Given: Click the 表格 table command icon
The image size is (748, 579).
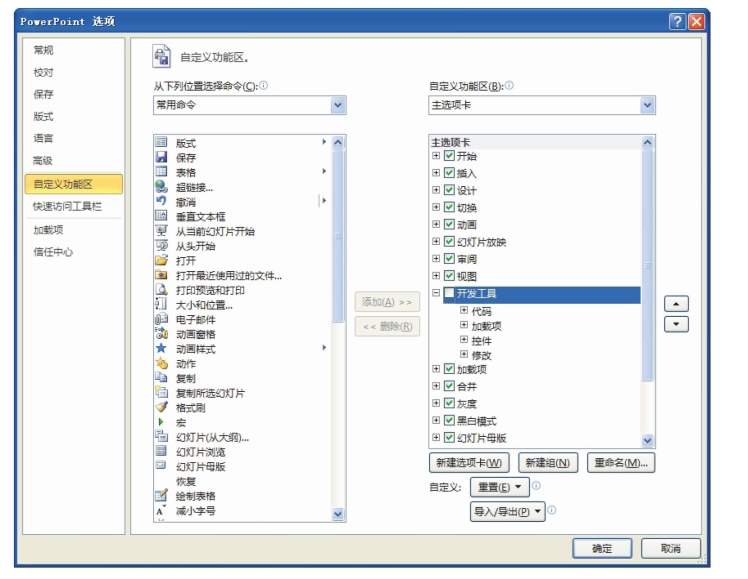Looking at the screenshot, I should point(162,172).
